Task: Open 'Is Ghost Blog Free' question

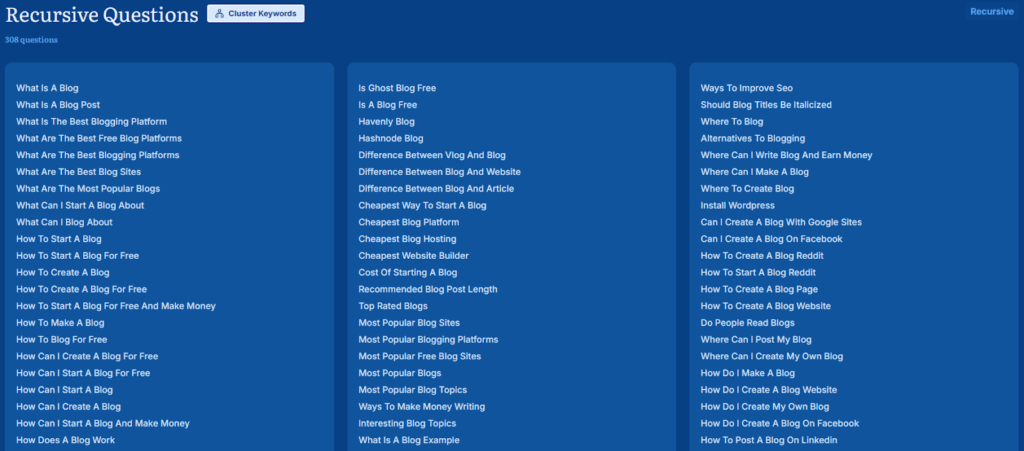Action: pyautogui.click(x=397, y=88)
